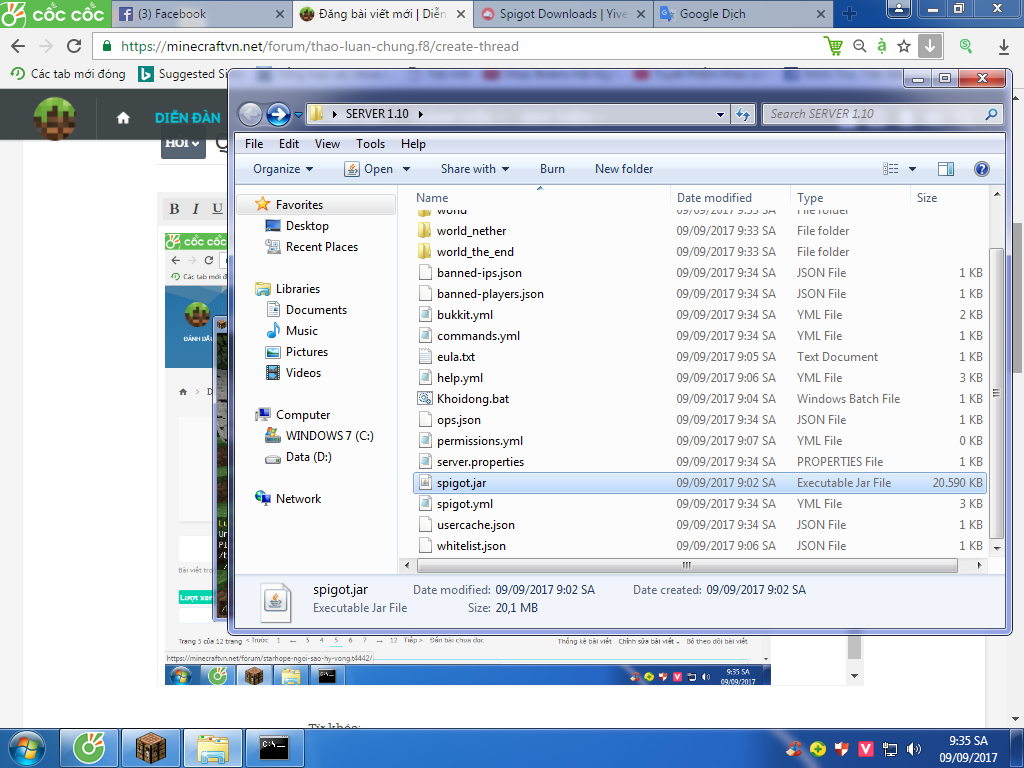Click the shopping cart icon in address bar

point(833,46)
